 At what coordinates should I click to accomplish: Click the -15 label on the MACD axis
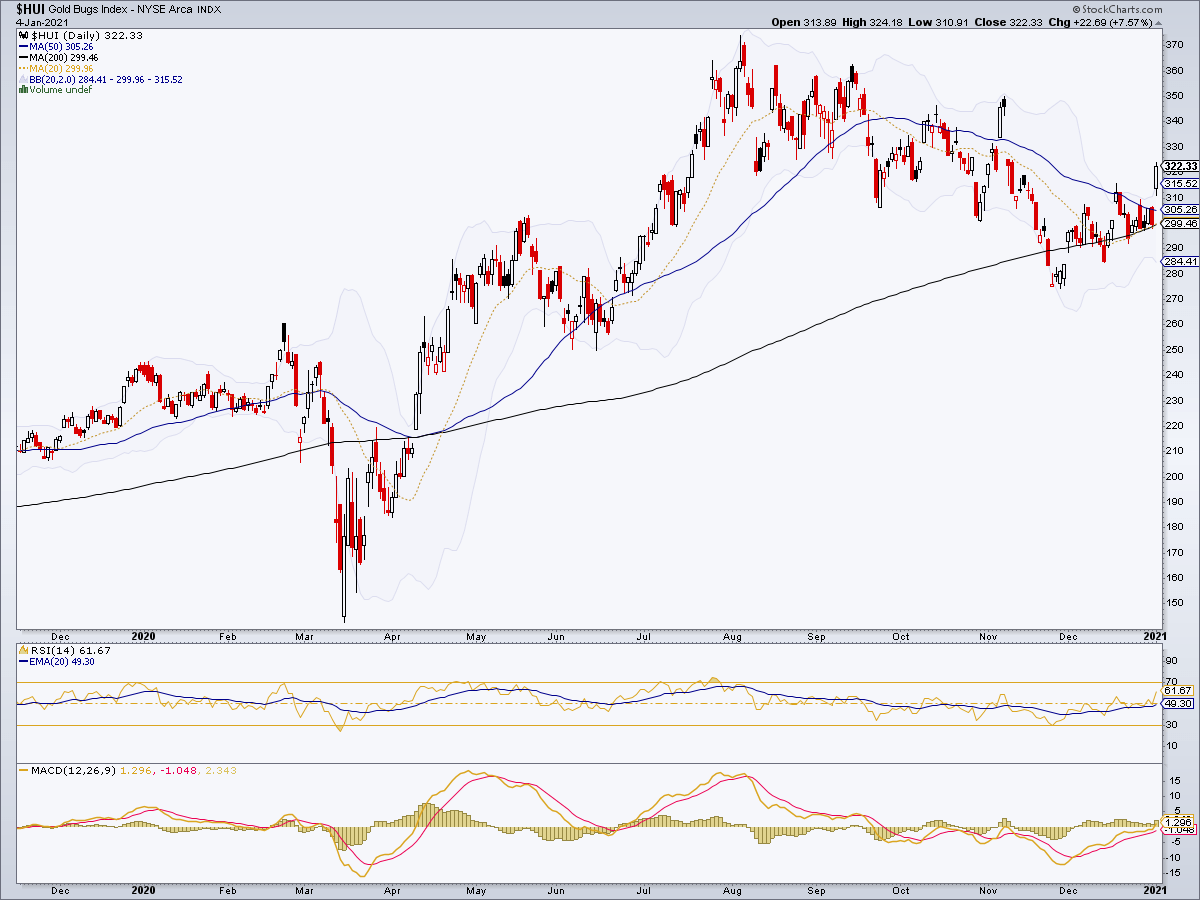(x=1174, y=872)
